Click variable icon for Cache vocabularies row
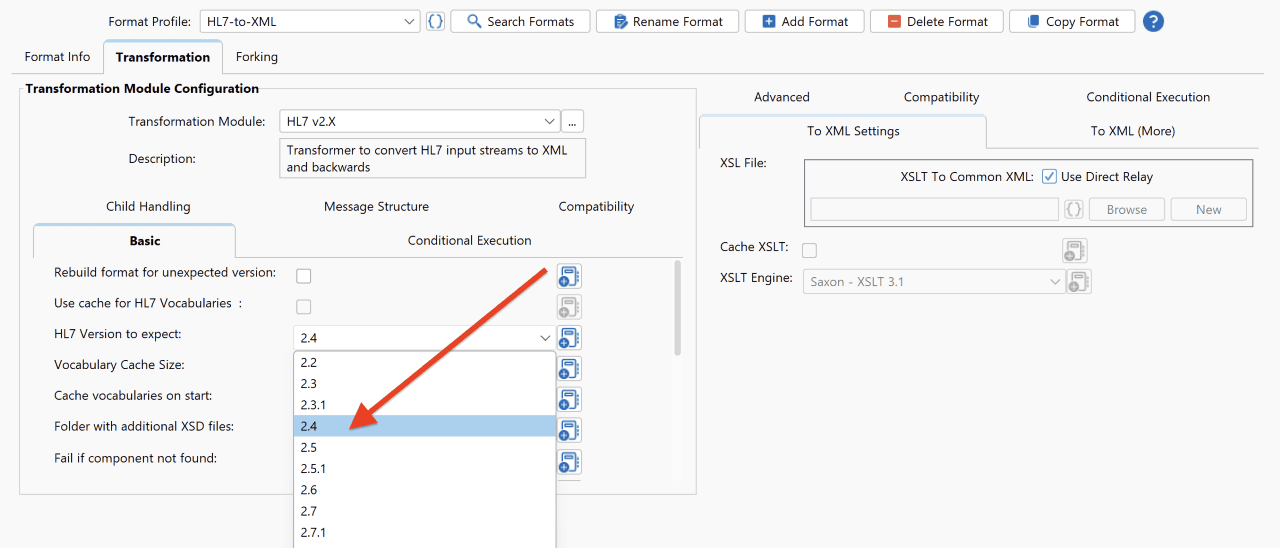 point(569,400)
